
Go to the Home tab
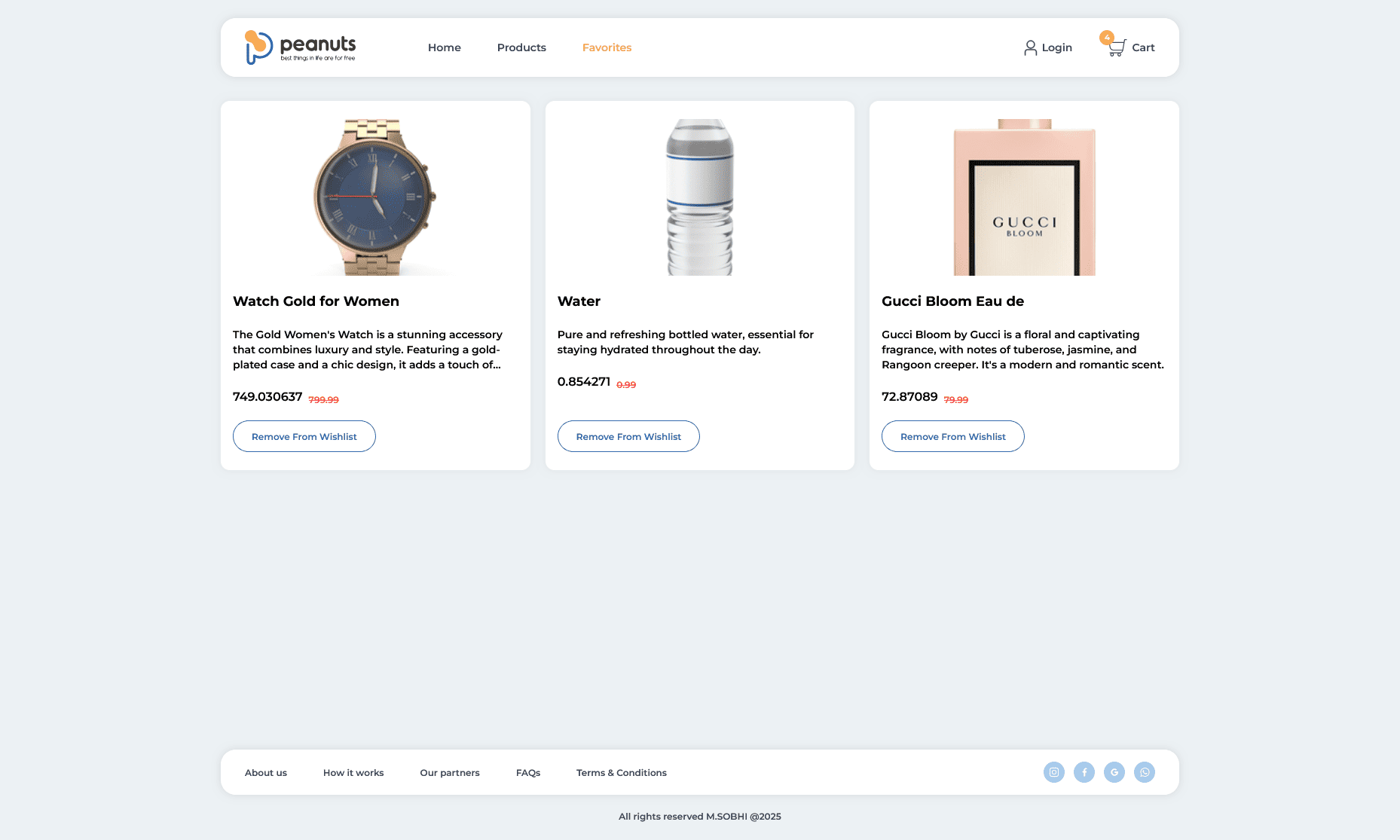pyautogui.click(x=445, y=47)
